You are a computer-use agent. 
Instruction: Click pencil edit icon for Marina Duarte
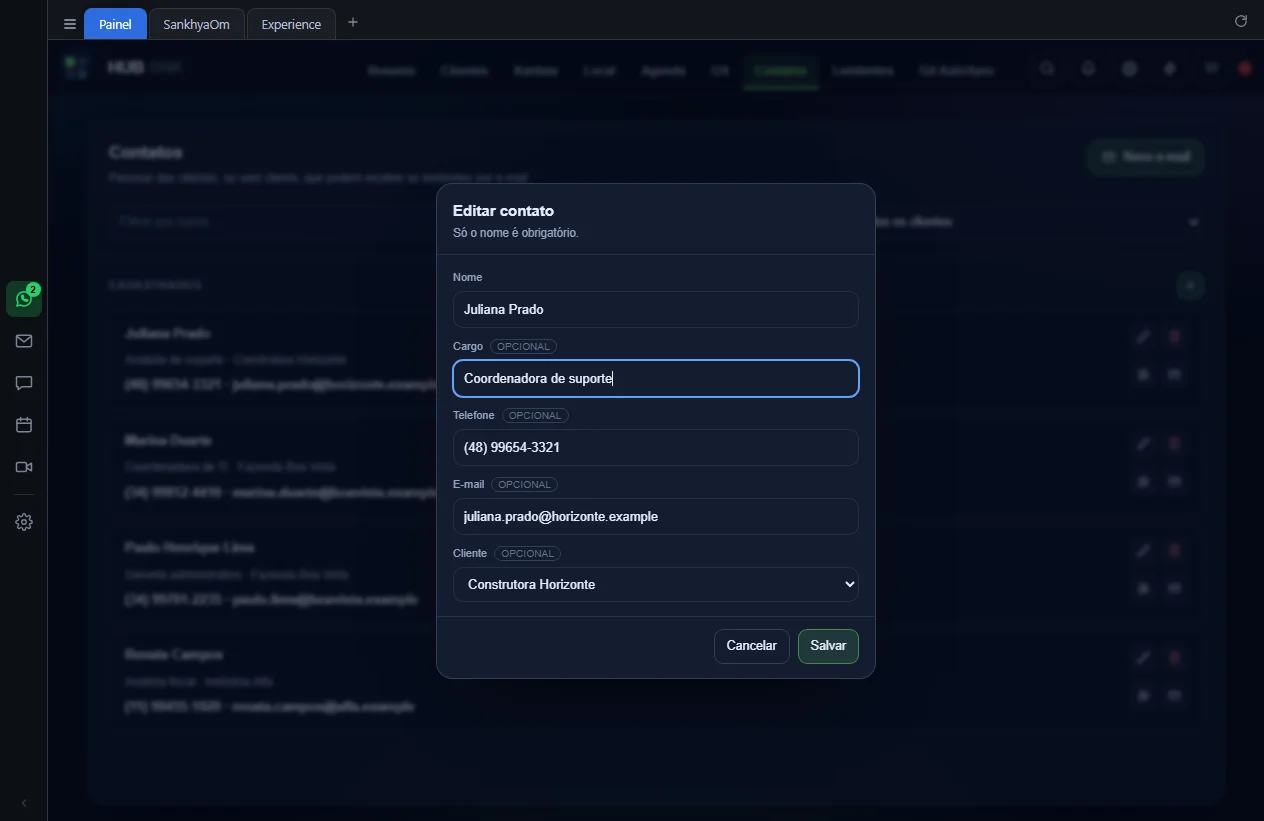(1143, 444)
